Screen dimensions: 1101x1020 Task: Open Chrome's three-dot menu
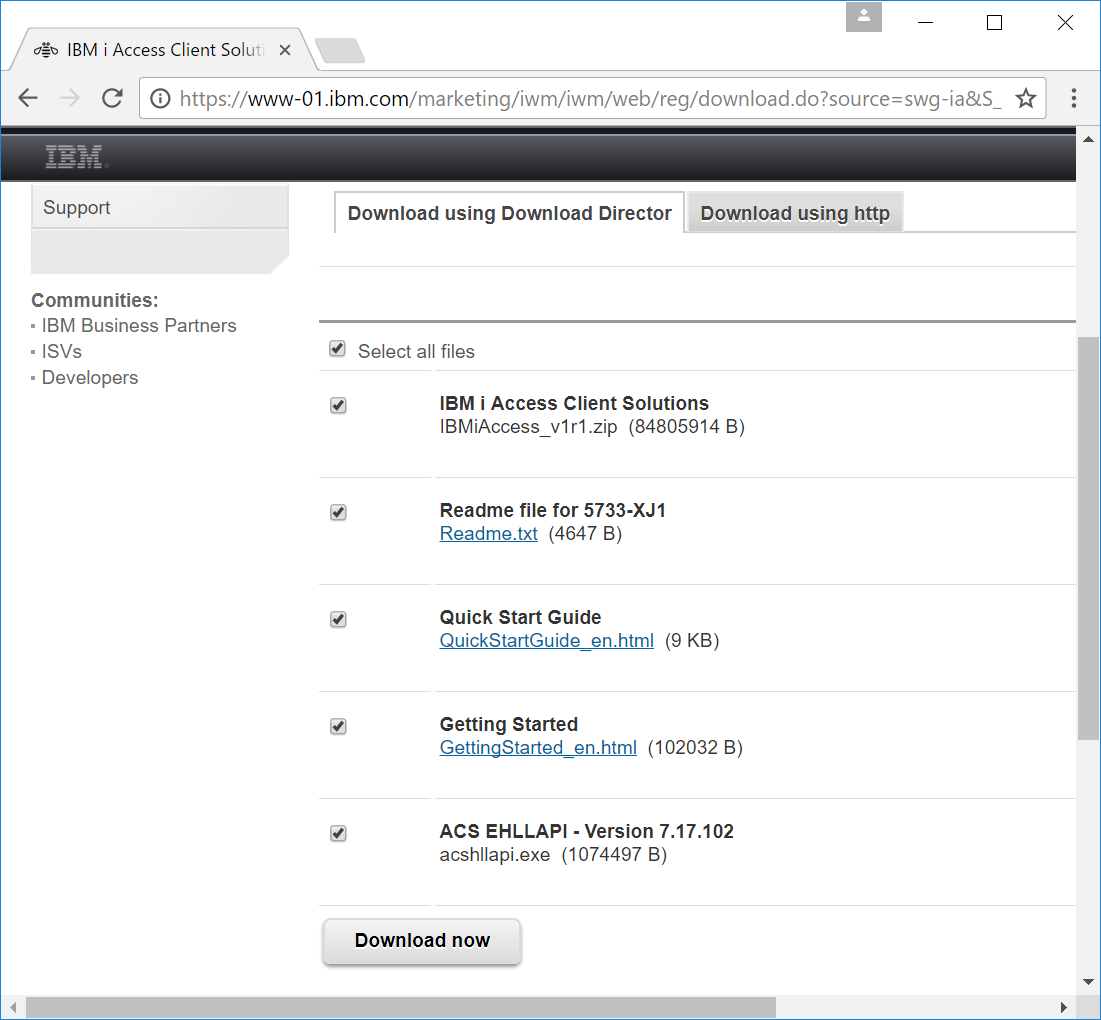1073,100
